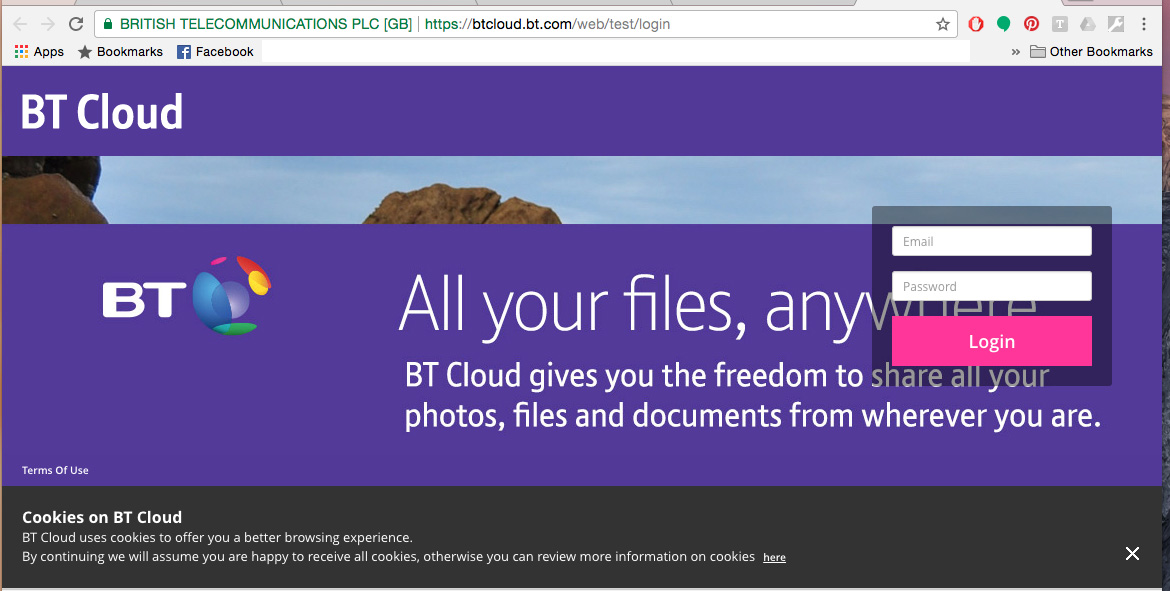Click the Terms Of Use link
Screen dimensions: 1170x591
tap(55, 469)
